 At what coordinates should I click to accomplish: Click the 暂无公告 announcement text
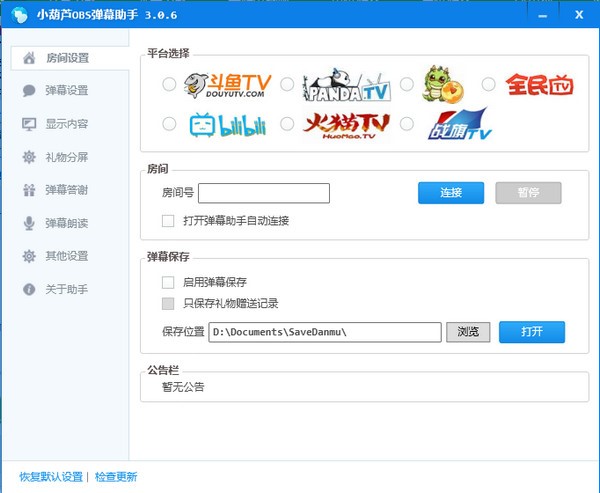[183, 387]
